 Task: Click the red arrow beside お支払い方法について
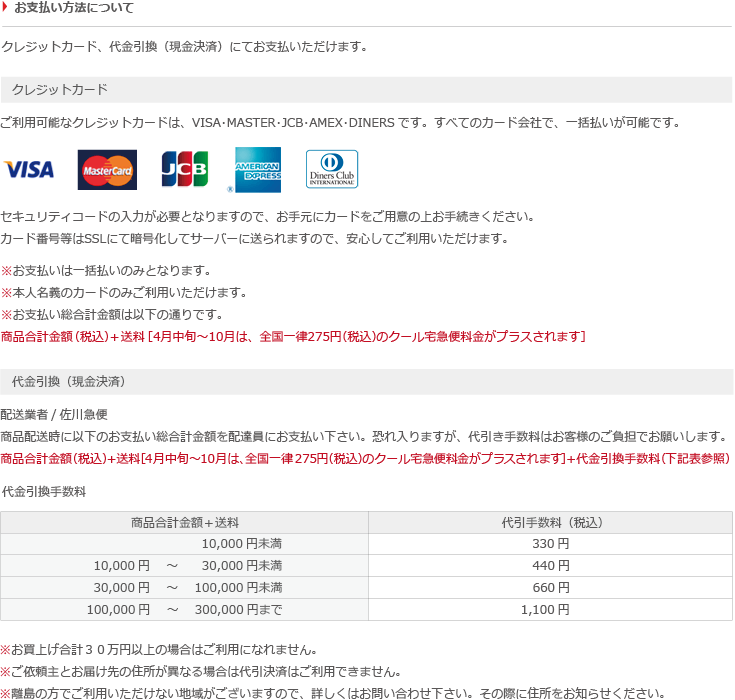[x=5, y=7]
